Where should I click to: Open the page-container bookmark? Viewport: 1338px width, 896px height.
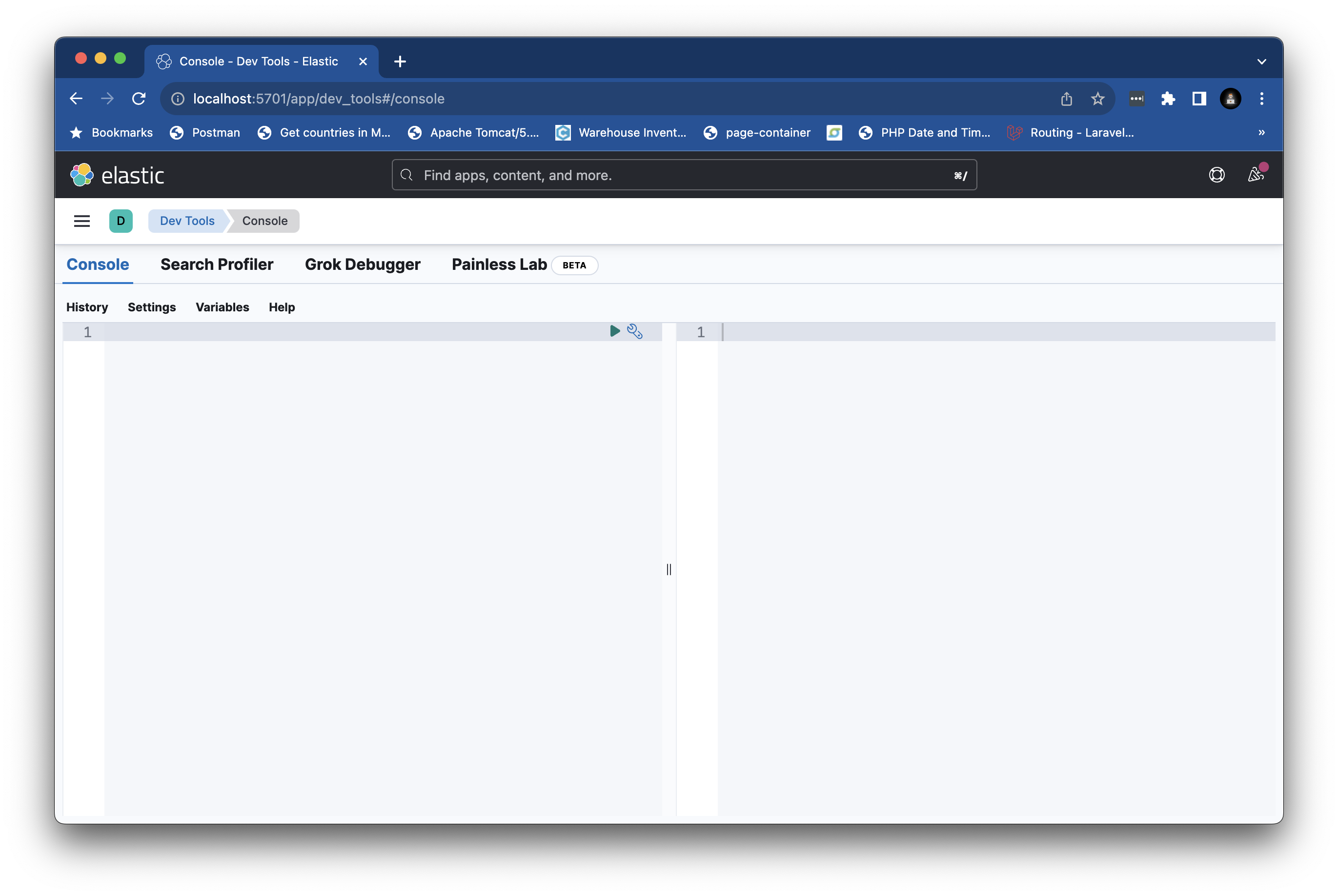pos(757,133)
